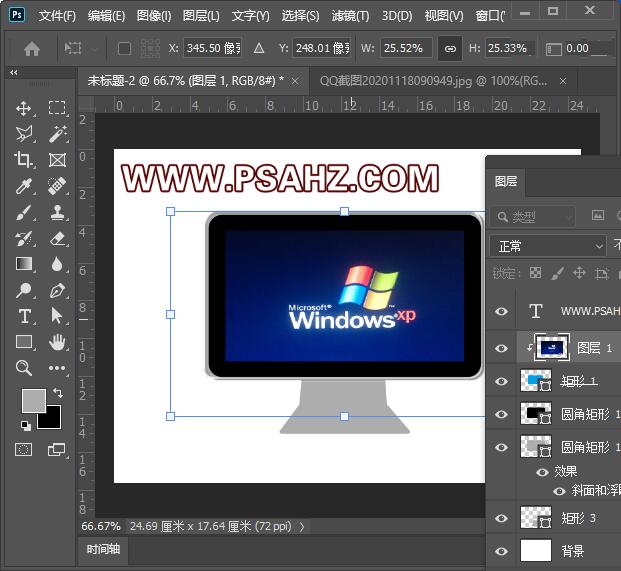Select the Rectangle shape tool
Screen dimensions: 621x571
[x=24, y=342]
